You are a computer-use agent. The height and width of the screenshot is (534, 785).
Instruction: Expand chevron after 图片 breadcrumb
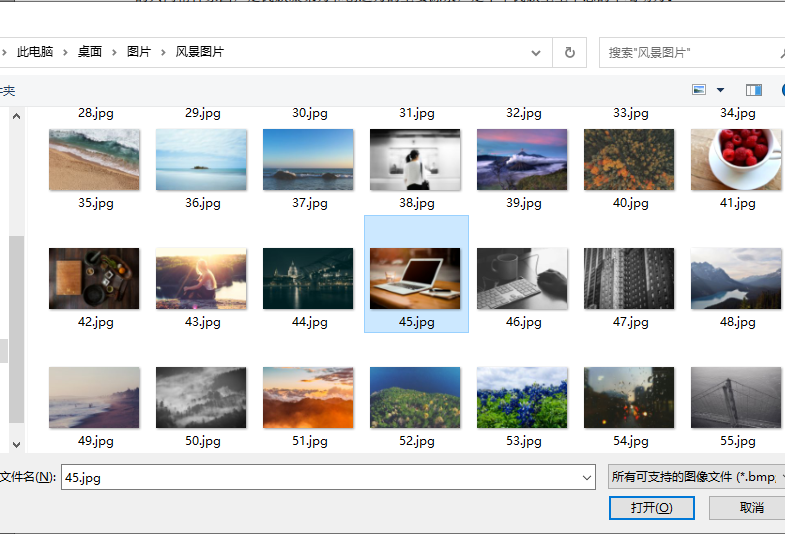pos(163,53)
